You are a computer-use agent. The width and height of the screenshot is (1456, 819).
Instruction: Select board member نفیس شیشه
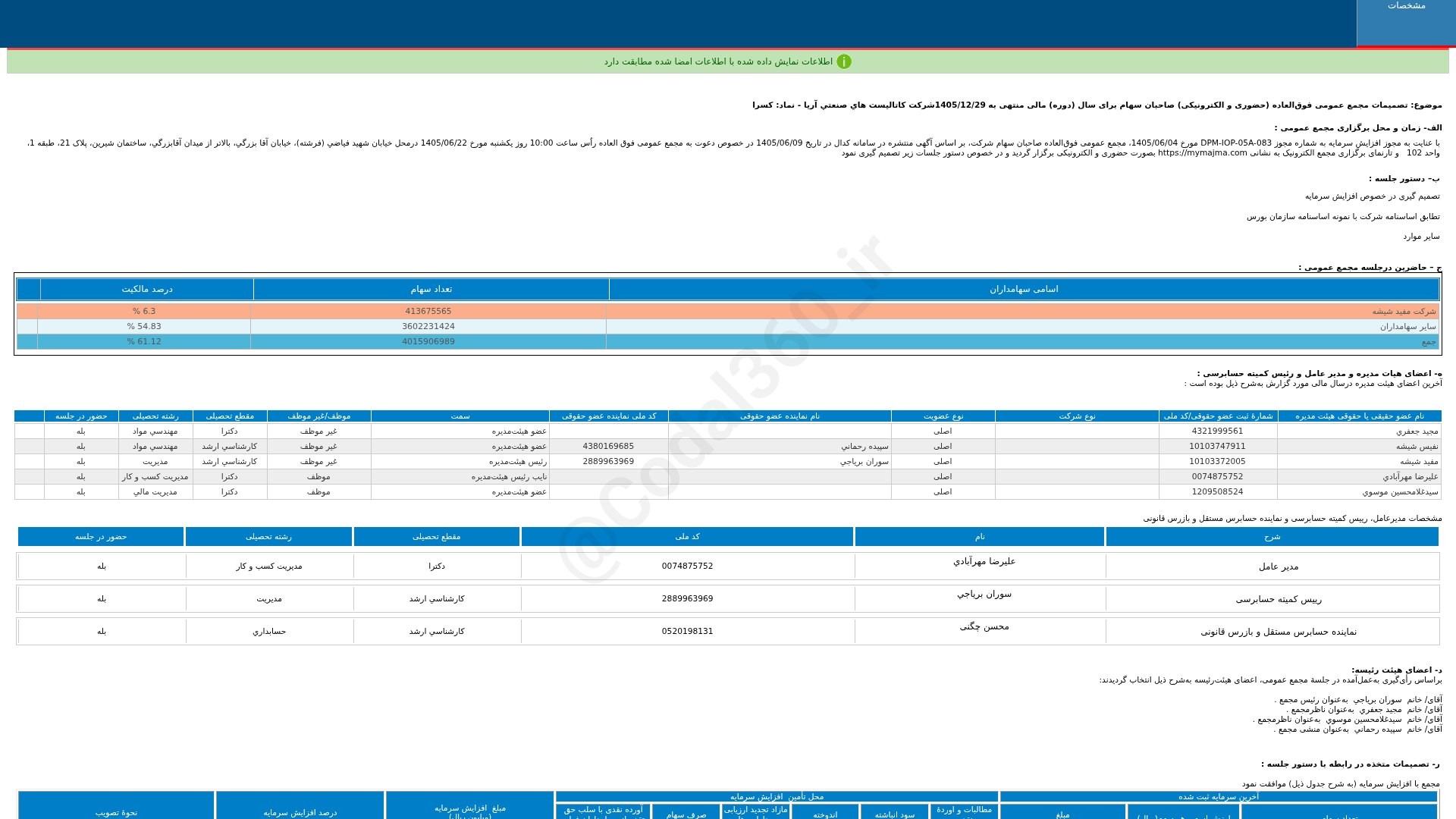click(1418, 447)
